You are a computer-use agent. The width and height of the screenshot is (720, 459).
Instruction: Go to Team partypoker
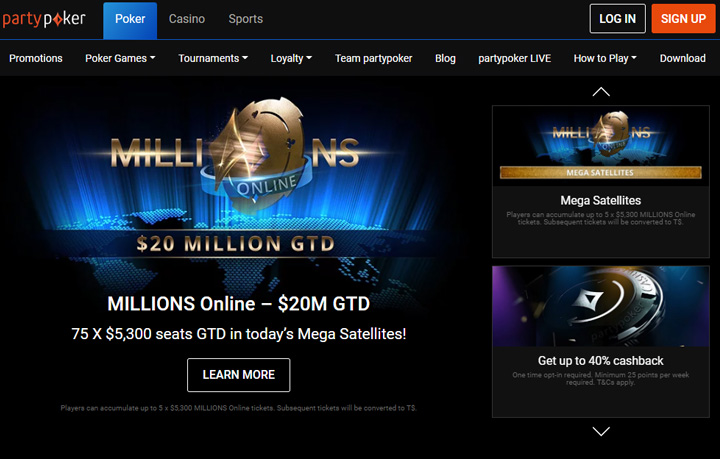[x=373, y=58]
